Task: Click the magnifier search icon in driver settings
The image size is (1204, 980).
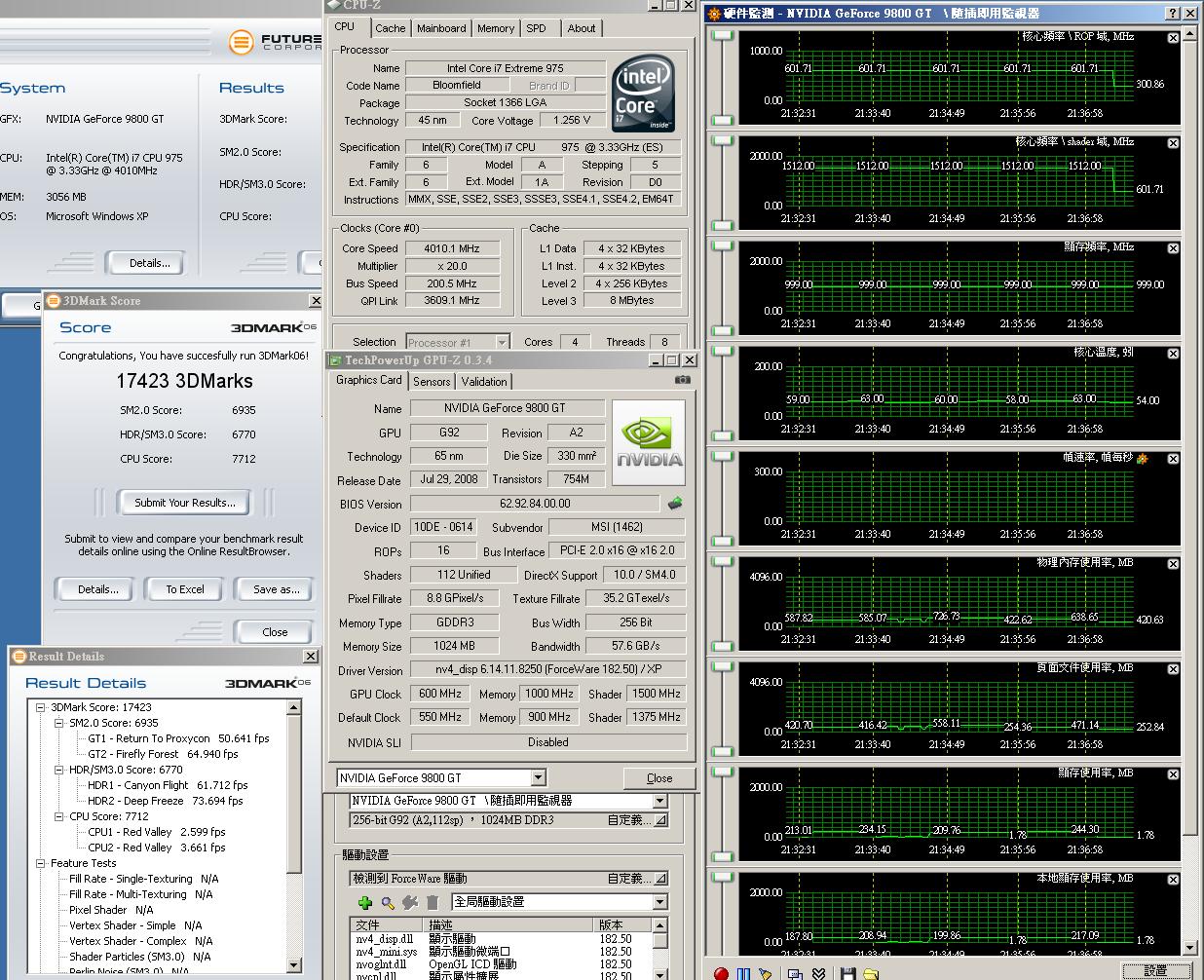Action: click(x=388, y=903)
